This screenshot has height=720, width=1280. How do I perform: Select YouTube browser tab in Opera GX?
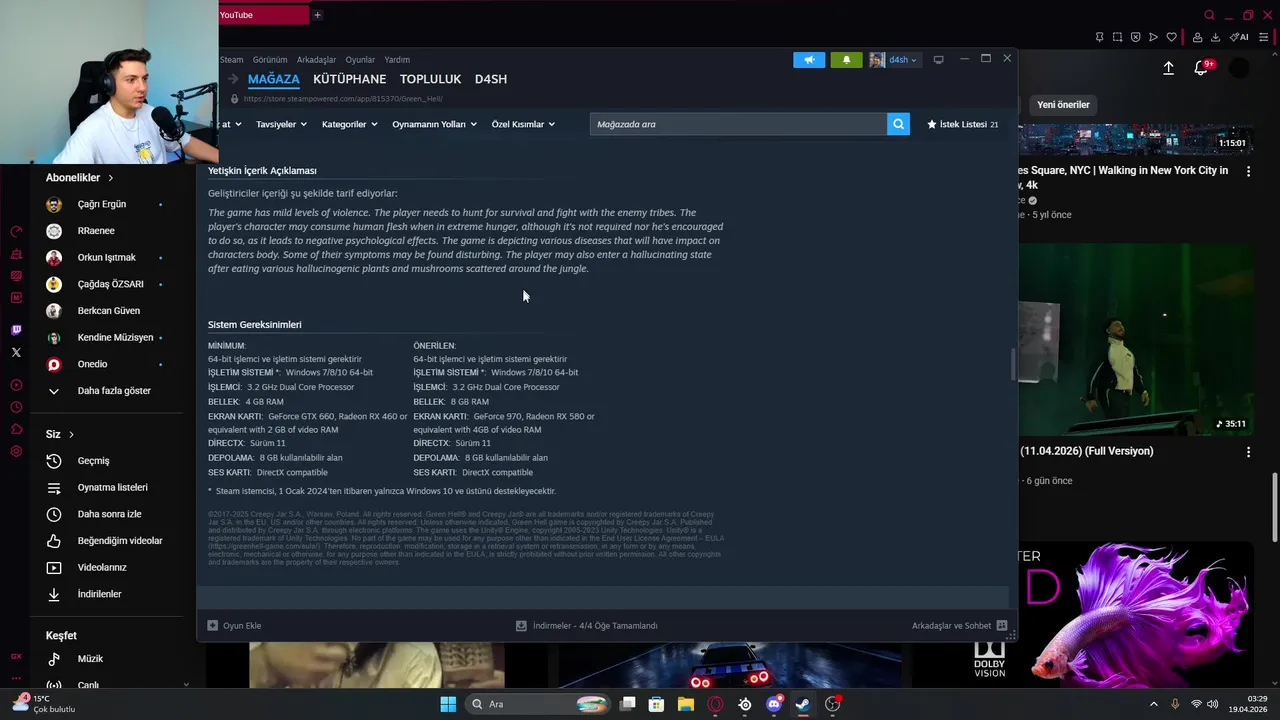[263, 15]
